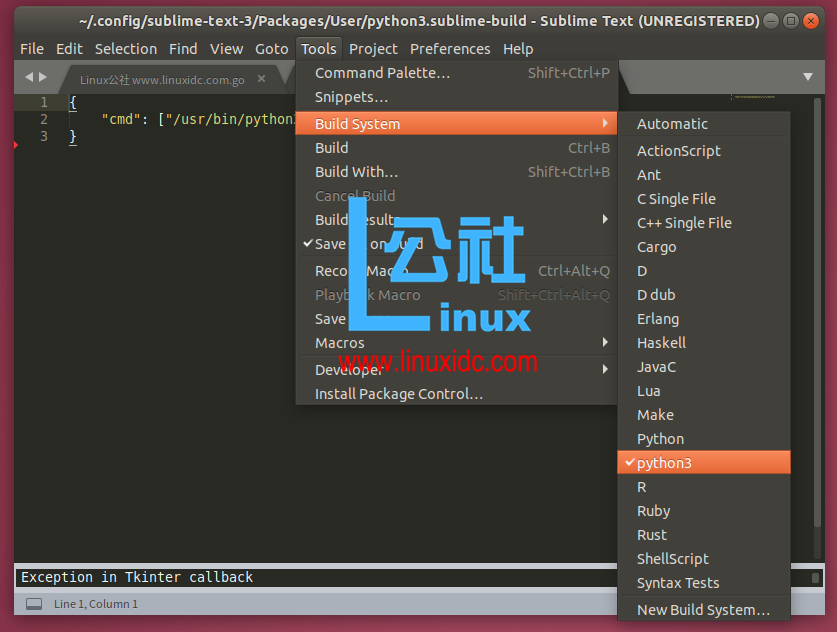Choose Command Palette… from Tools menu

pyautogui.click(x=456, y=73)
